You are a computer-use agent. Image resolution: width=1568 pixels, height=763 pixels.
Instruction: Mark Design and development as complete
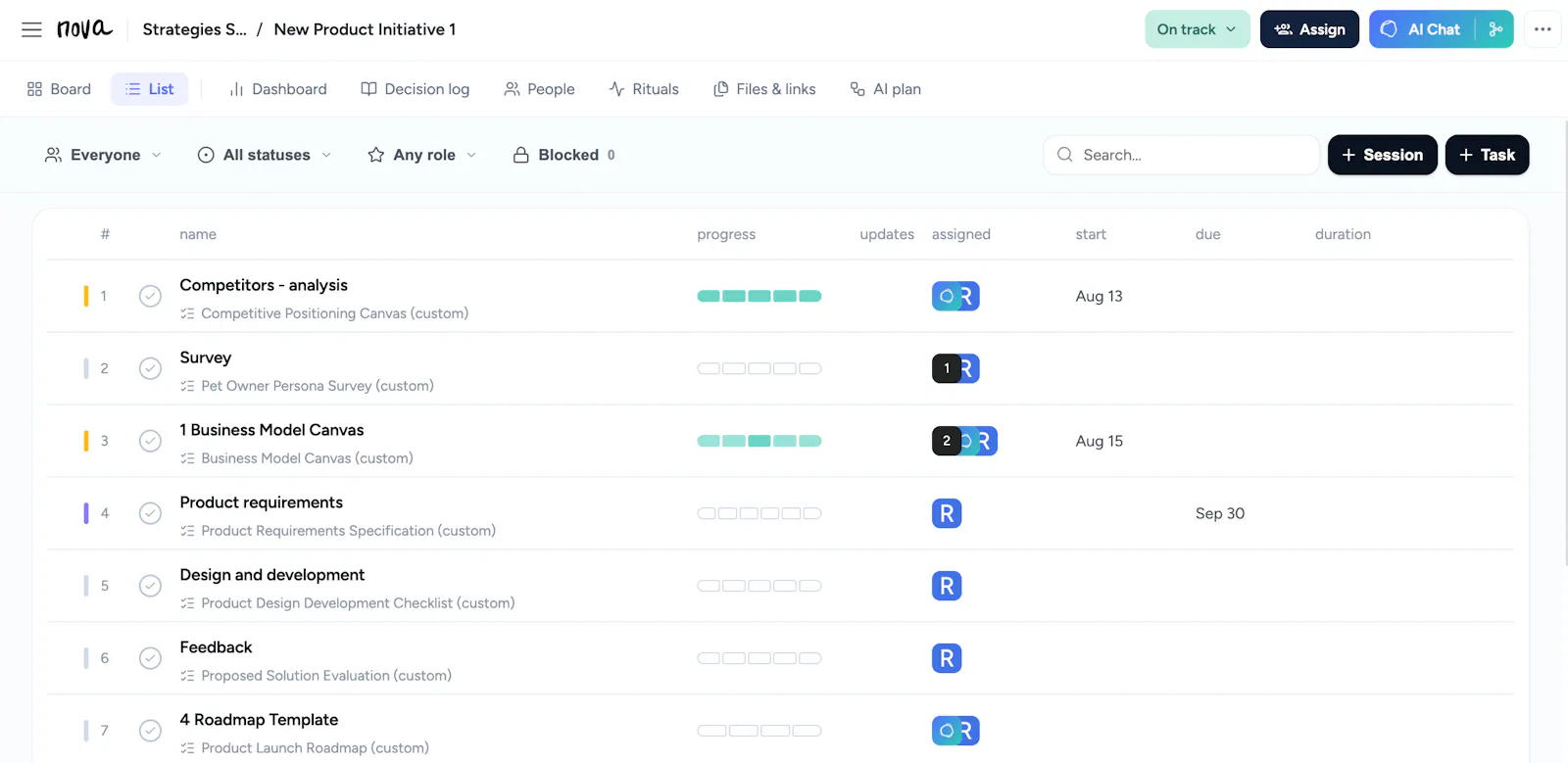tap(150, 586)
